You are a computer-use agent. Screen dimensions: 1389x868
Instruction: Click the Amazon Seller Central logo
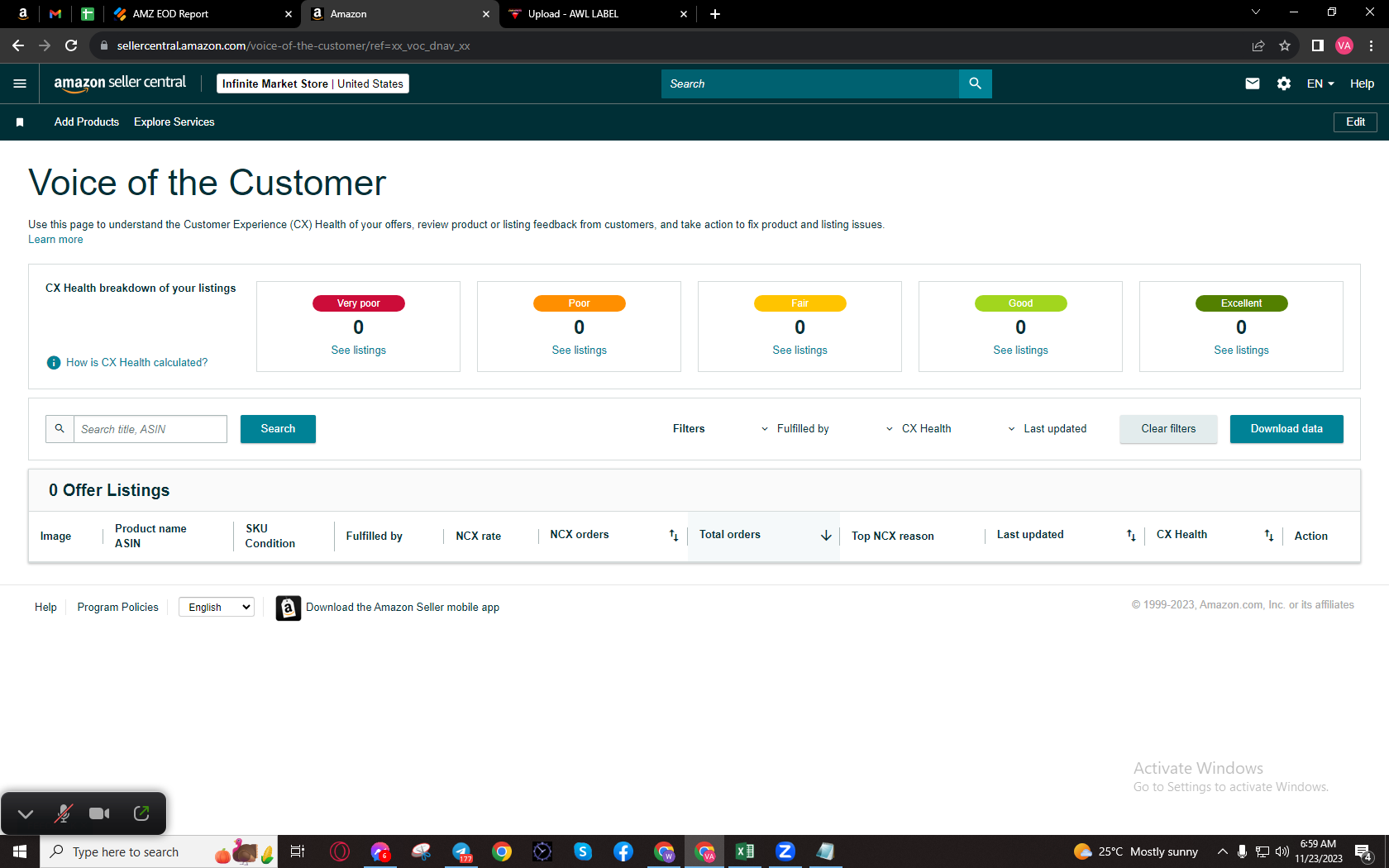[x=120, y=83]
